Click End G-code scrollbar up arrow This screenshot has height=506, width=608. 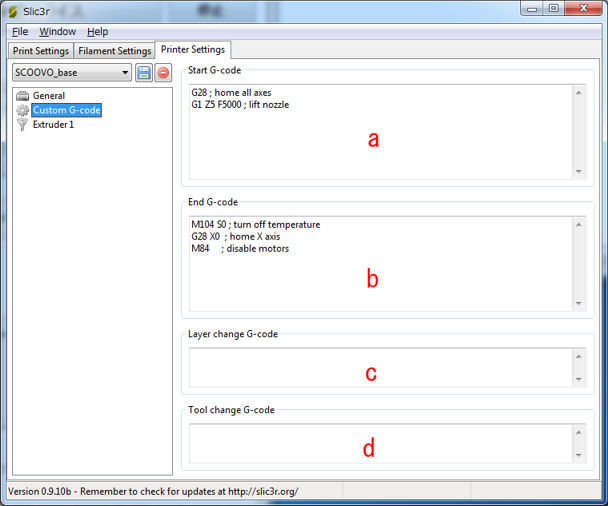(579, 225)
